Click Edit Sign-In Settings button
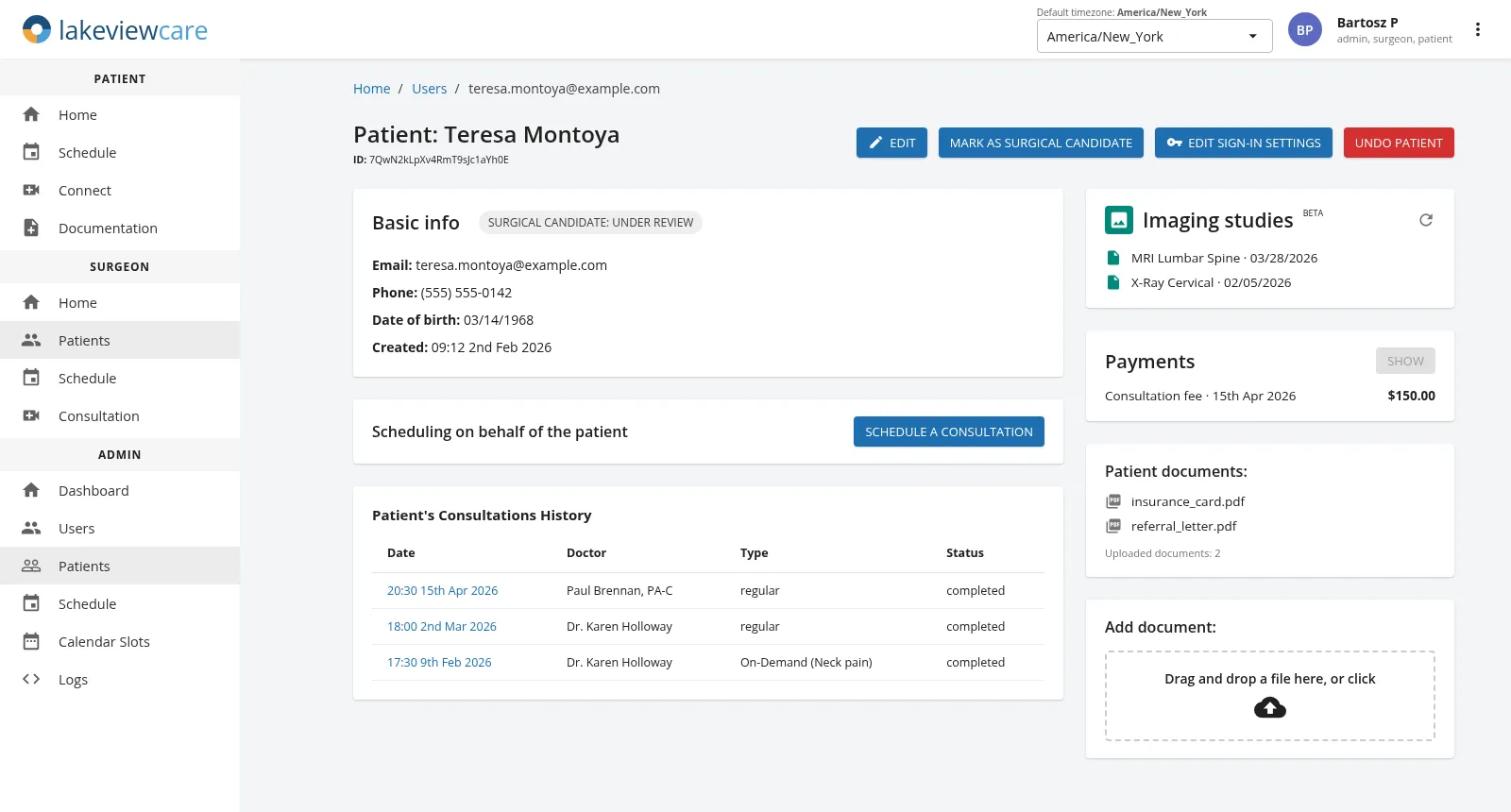Viewport: 1511px width, 812px height. [1244, 143]
